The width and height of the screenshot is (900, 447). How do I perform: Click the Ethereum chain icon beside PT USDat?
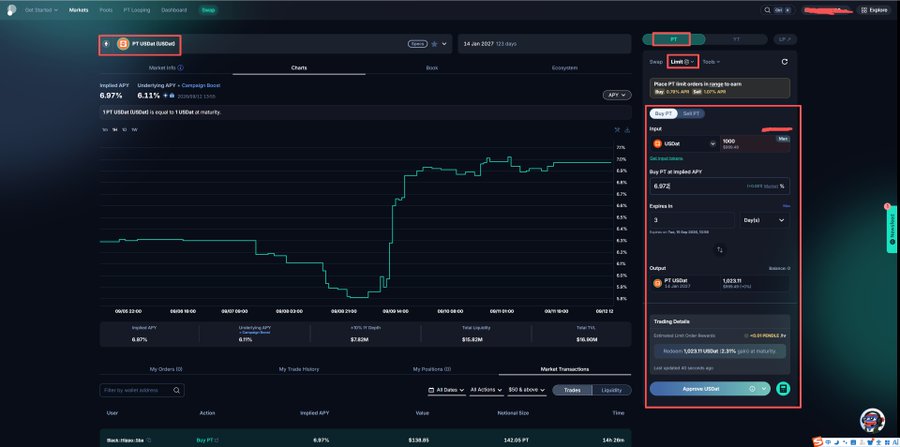click(107, 44)
